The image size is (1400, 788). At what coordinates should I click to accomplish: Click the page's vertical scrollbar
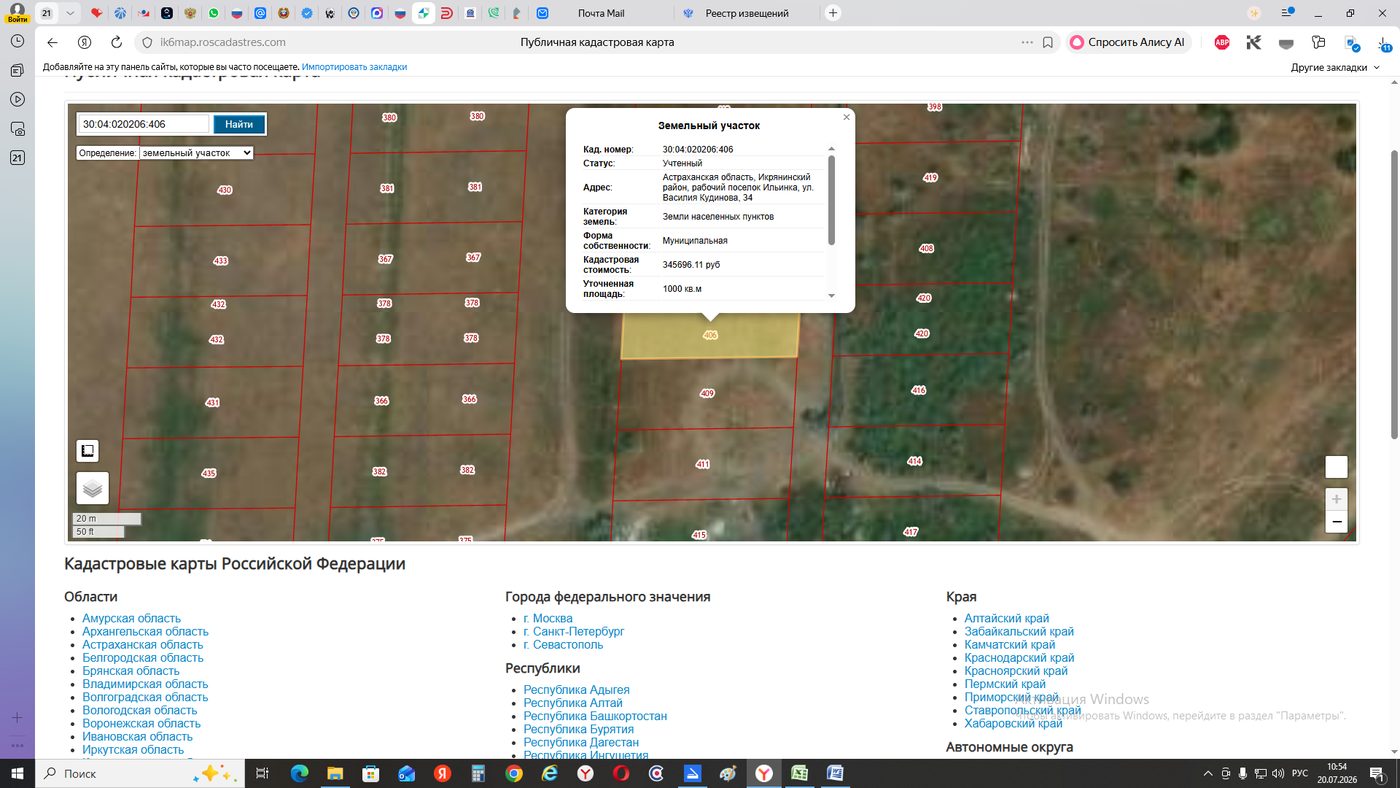1395,293
